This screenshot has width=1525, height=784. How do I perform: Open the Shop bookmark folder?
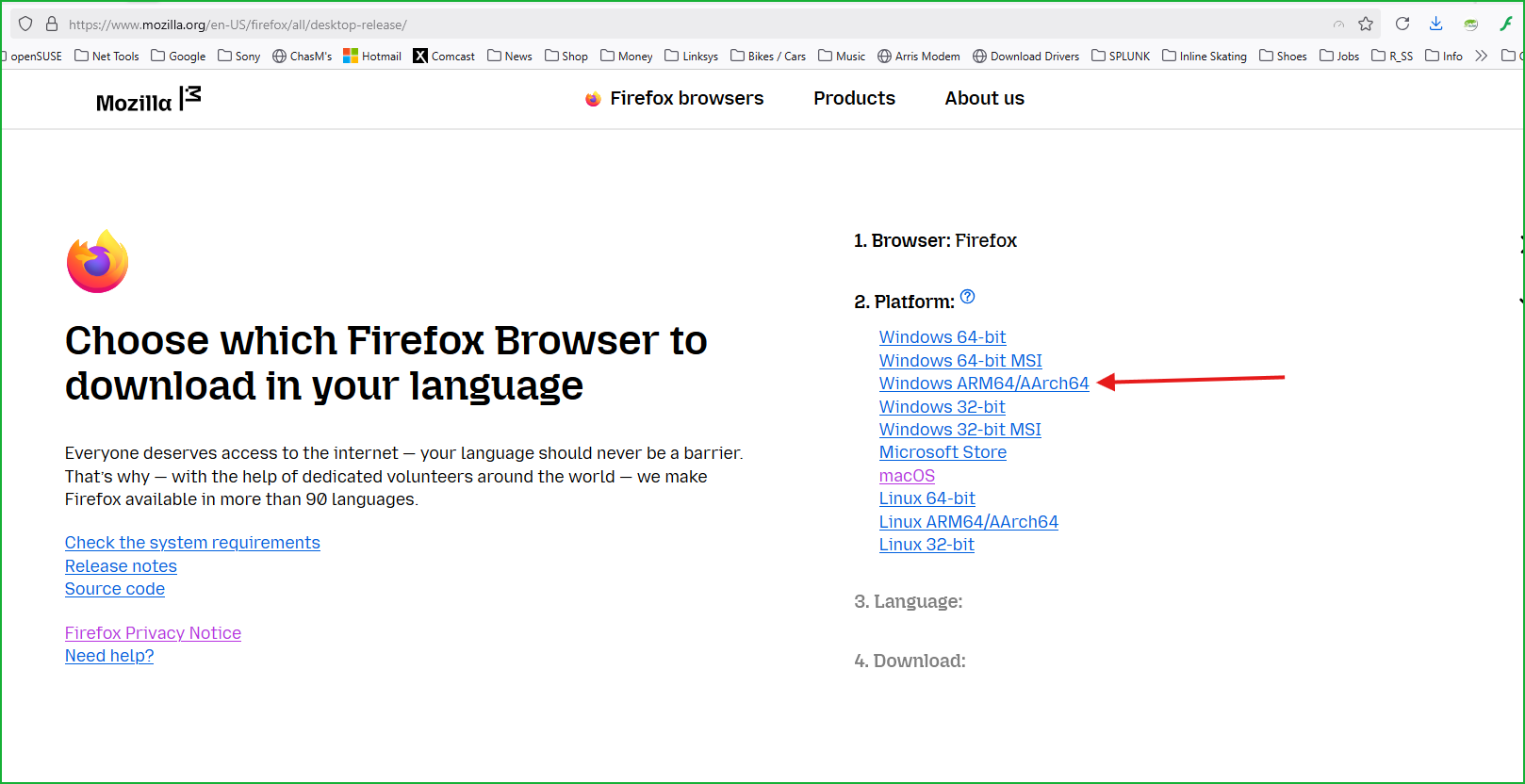pos(566,56)
